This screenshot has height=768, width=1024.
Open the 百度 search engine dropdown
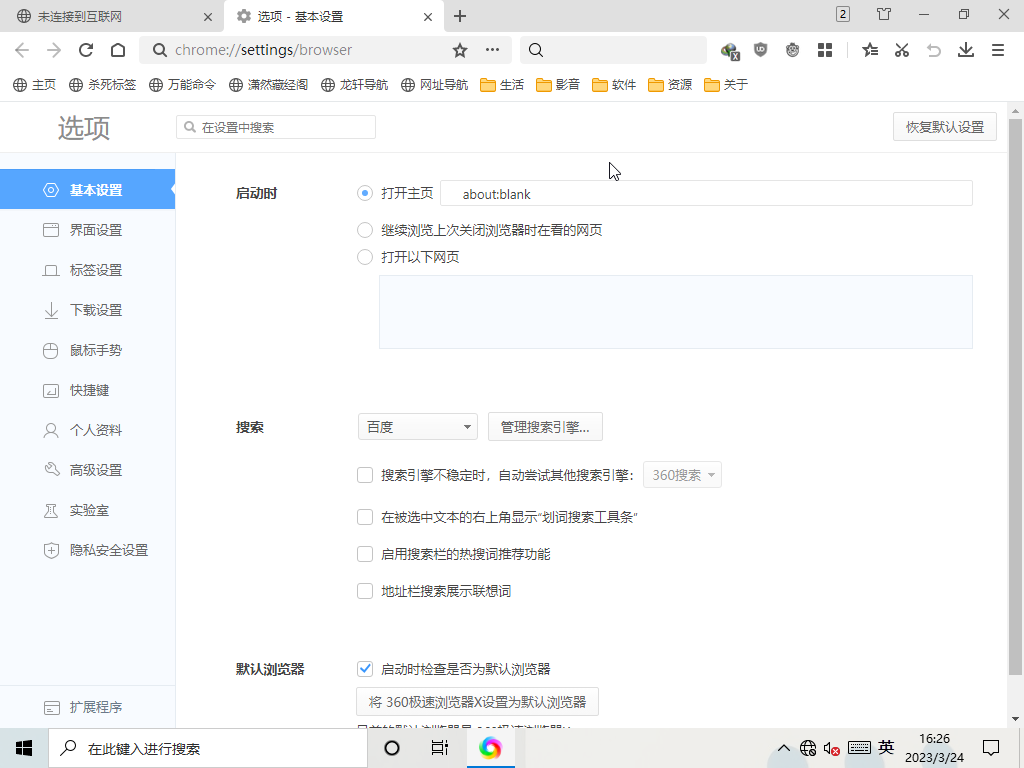coord(417,427)
